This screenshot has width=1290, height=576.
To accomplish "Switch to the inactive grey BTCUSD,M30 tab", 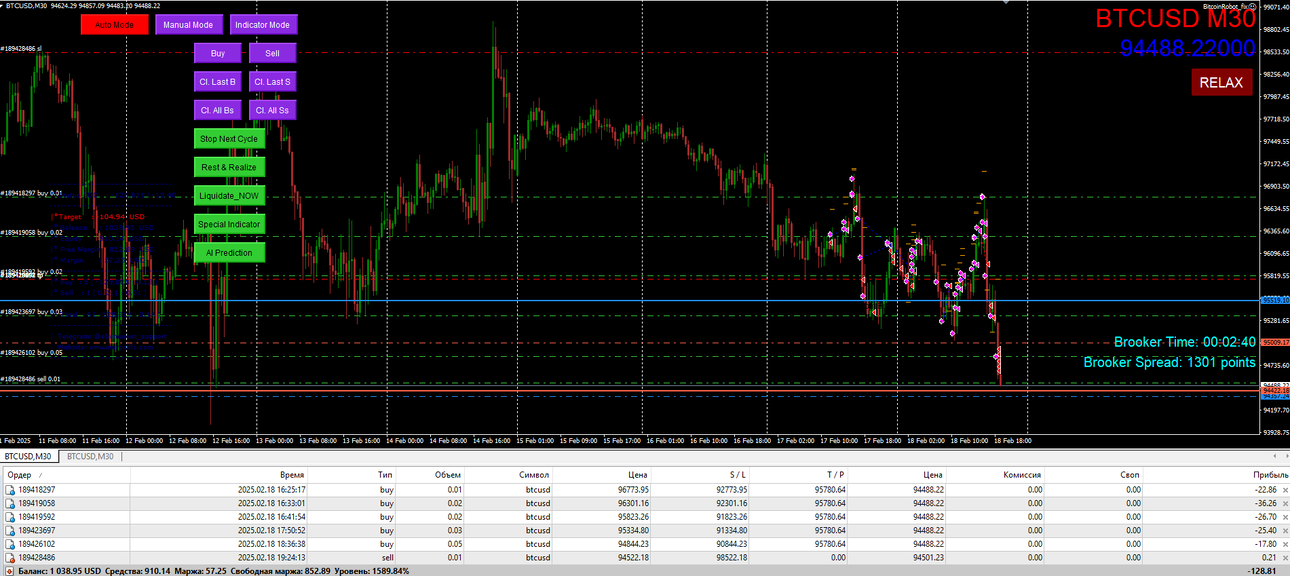I will [90, 456].
